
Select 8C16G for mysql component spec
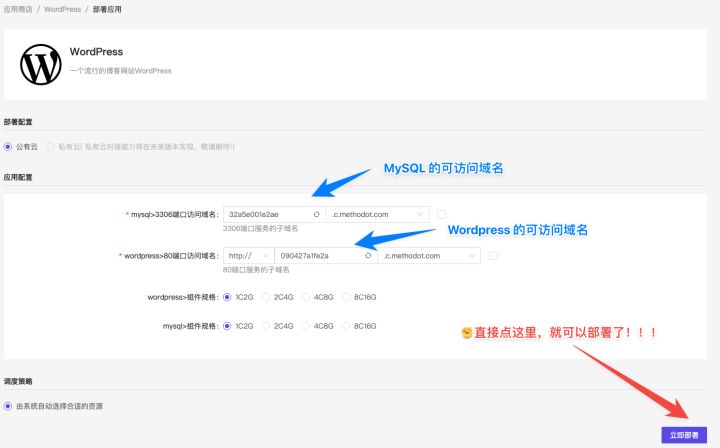346,326
